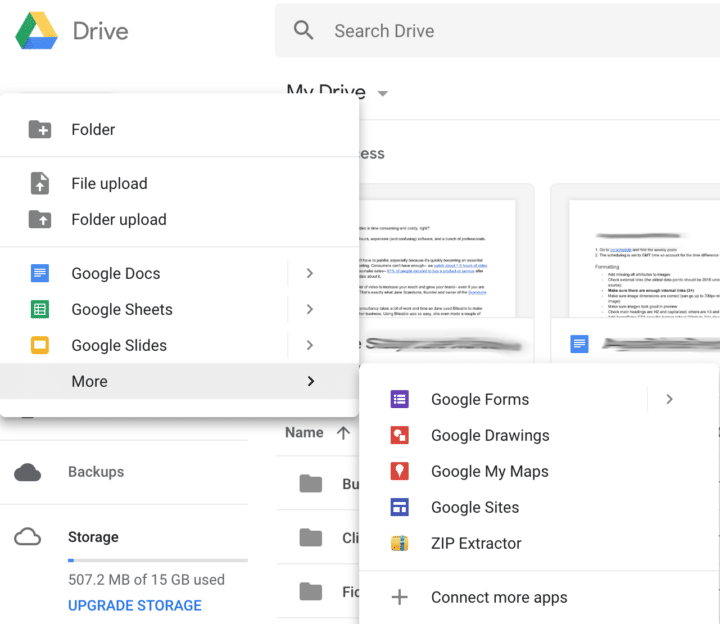This screenshot has width=720, height=624.
Task: Open the My Drive dropdown arrow
Action: tap(382, 93)
